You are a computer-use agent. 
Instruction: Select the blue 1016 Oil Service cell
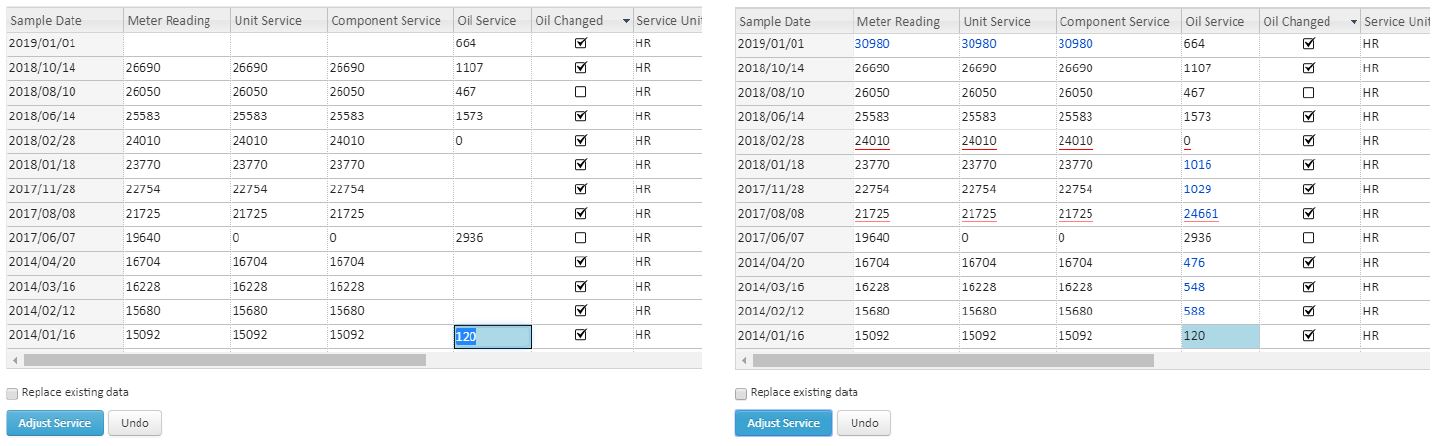(1196, 165)
